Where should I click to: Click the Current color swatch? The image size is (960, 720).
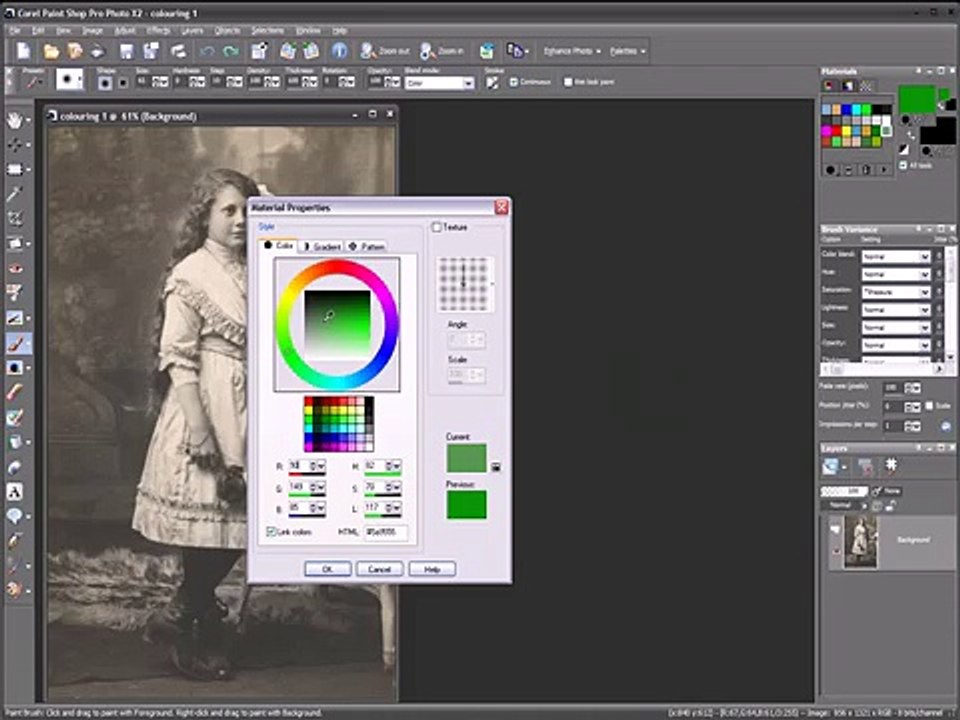(467, 458)
